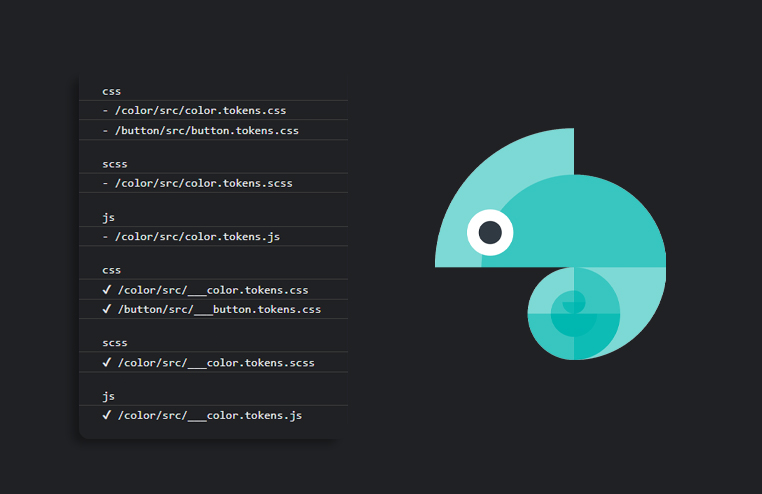Select the scss heading above the checkmarked file
The image size is (762, 494).
(114, 343)
